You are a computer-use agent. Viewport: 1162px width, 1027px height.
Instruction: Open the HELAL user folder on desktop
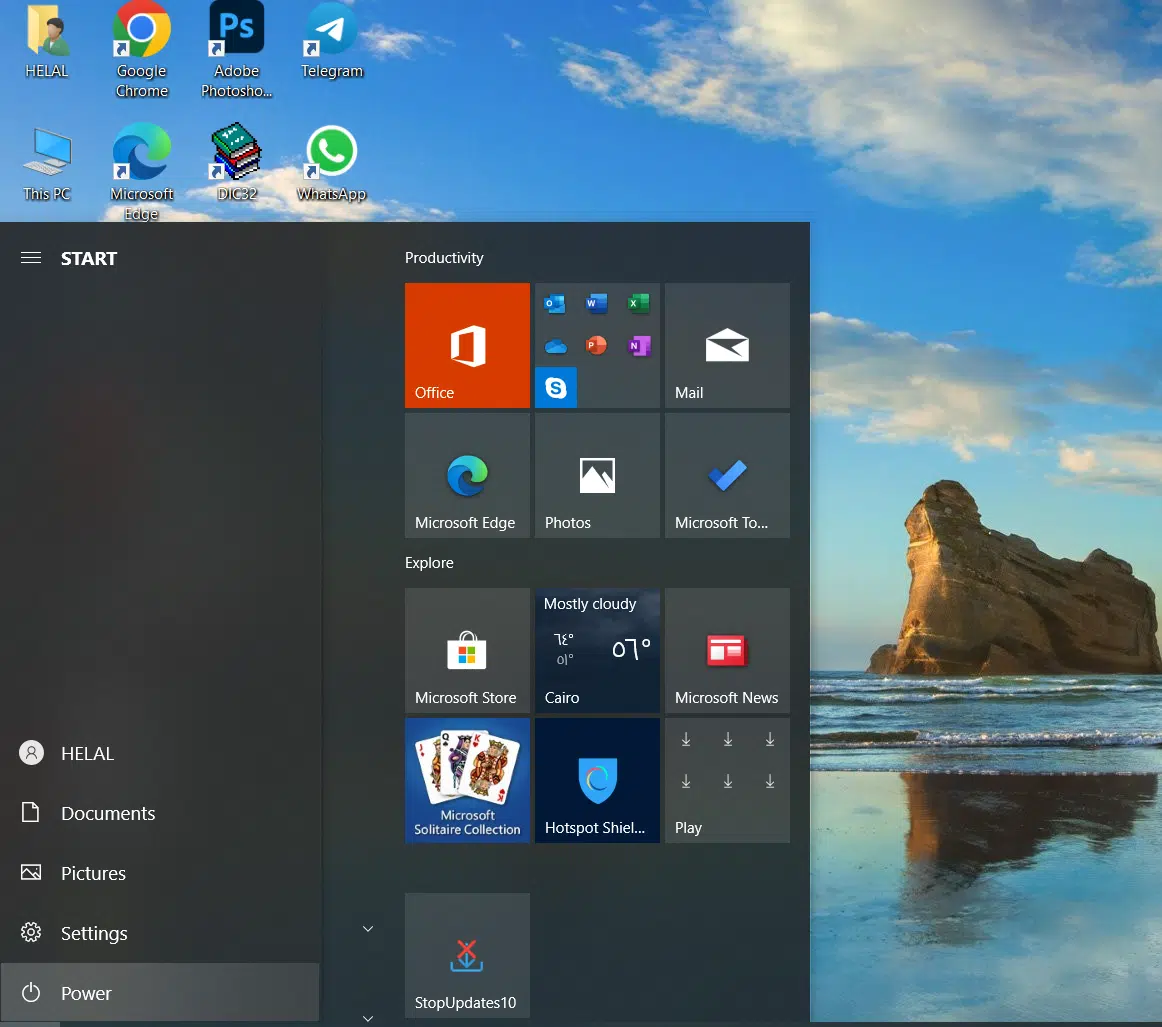pyautogui.click(x=47, y=41)
